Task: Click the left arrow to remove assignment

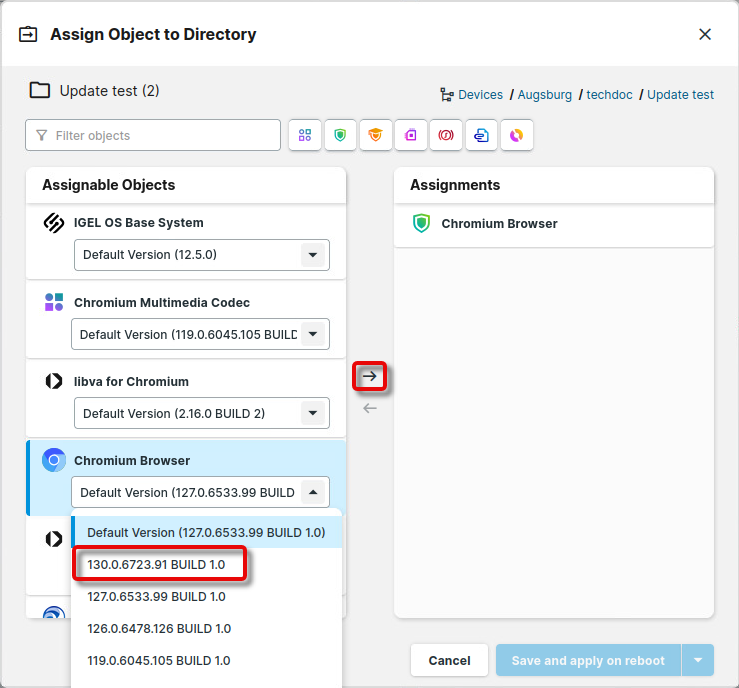Action: 370,408
